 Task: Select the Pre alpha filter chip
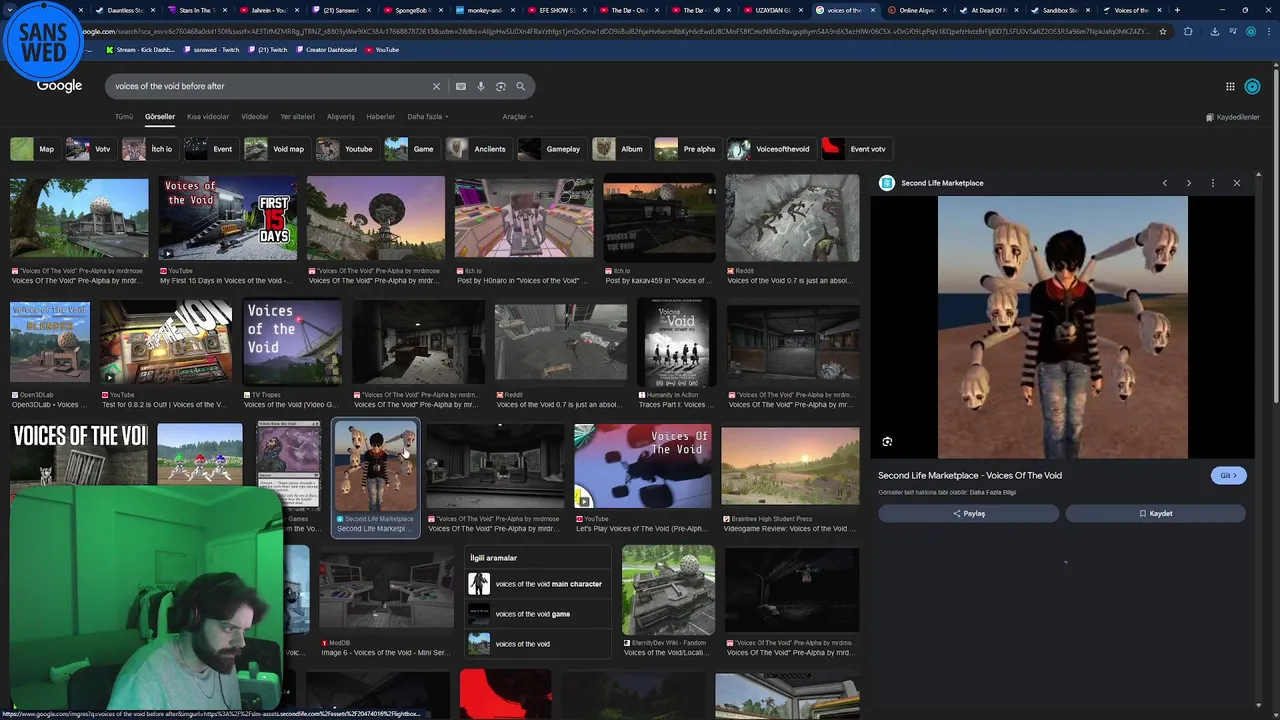[x=687, y=149]
